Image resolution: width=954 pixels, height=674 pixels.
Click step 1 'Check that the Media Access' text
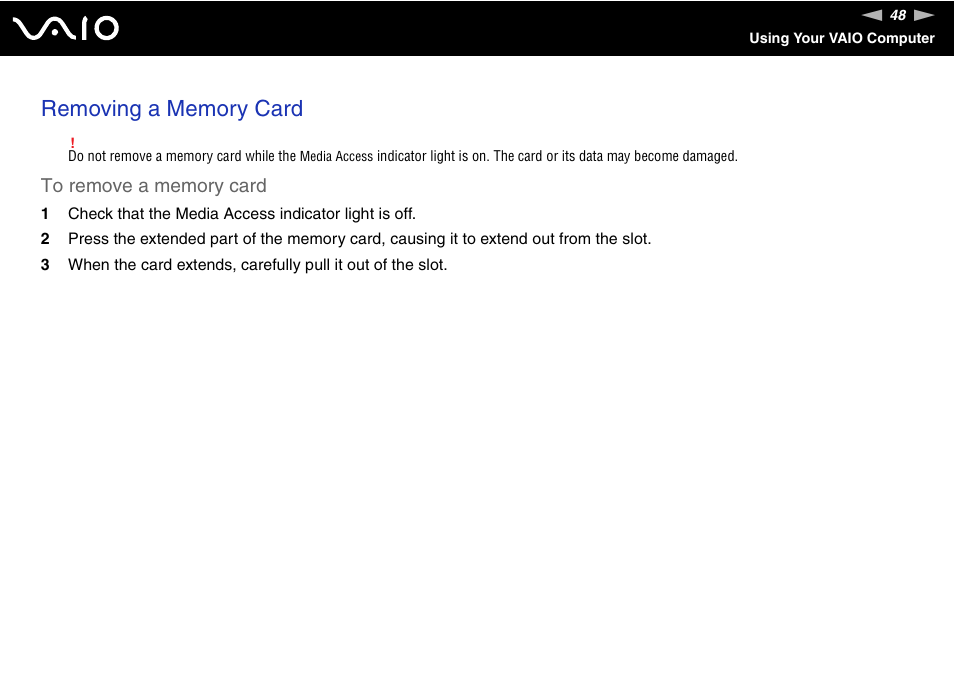pos(242,214)
